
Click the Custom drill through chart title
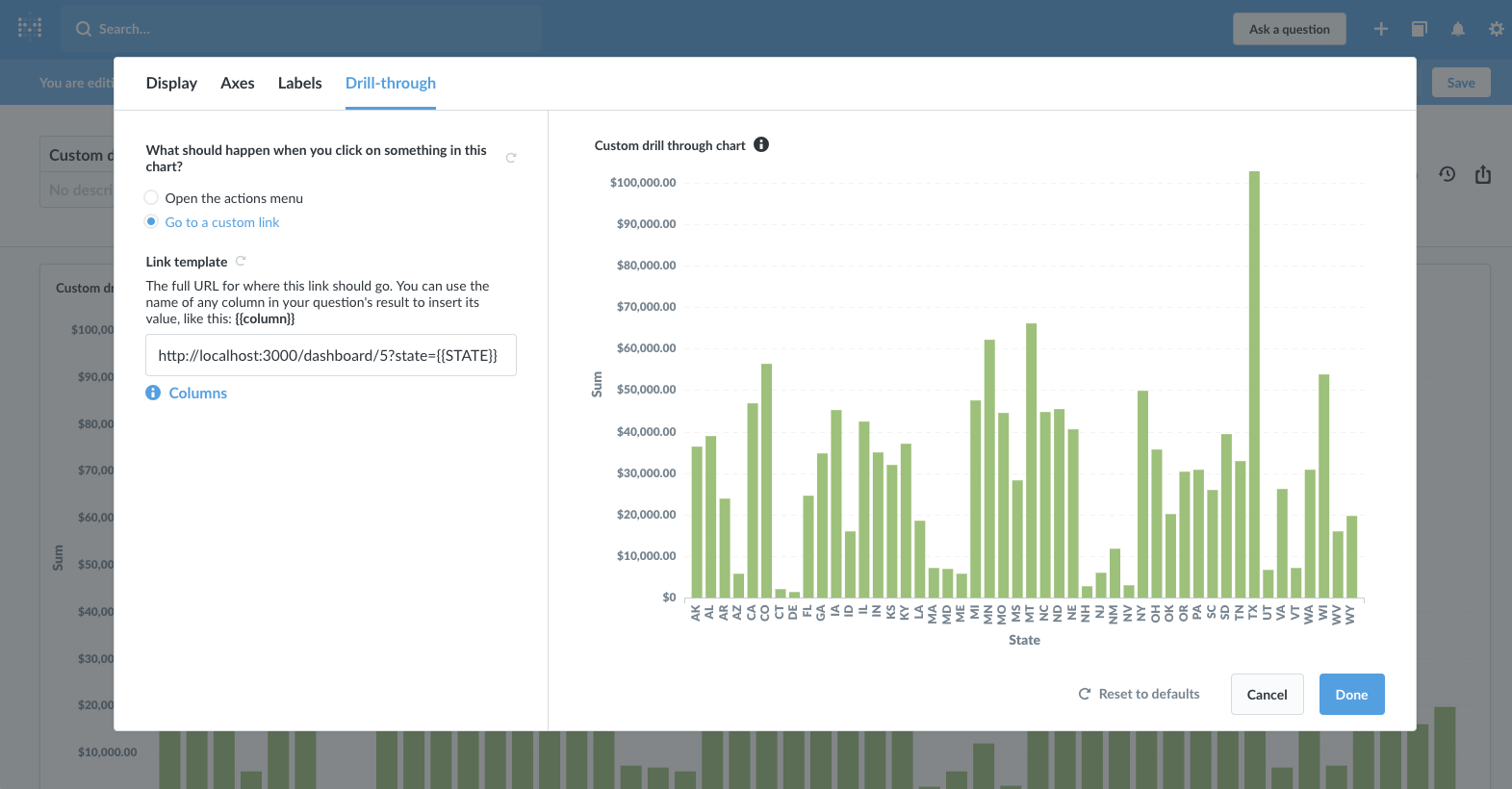point(670,145)
